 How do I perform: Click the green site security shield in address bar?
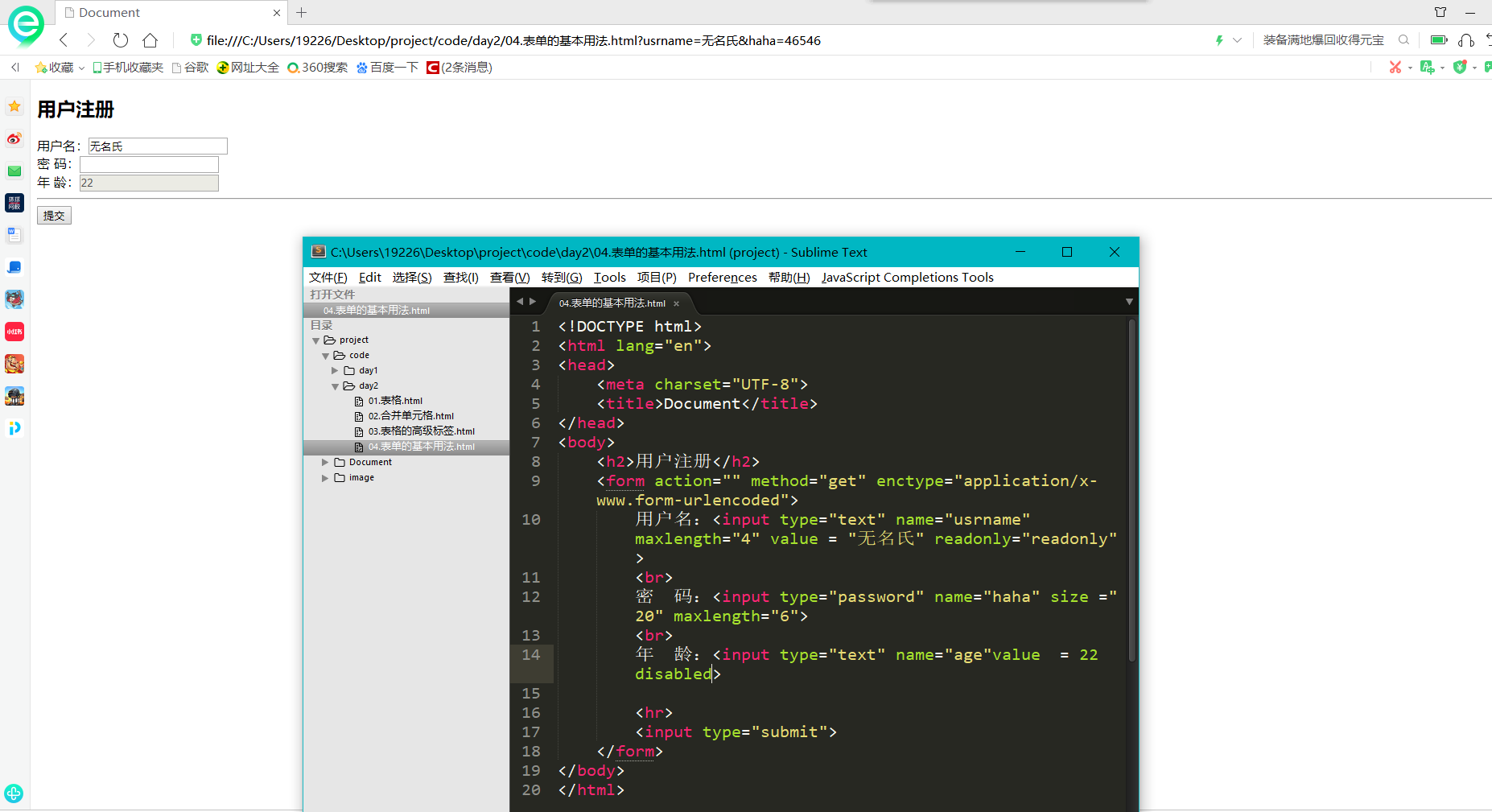196,40
